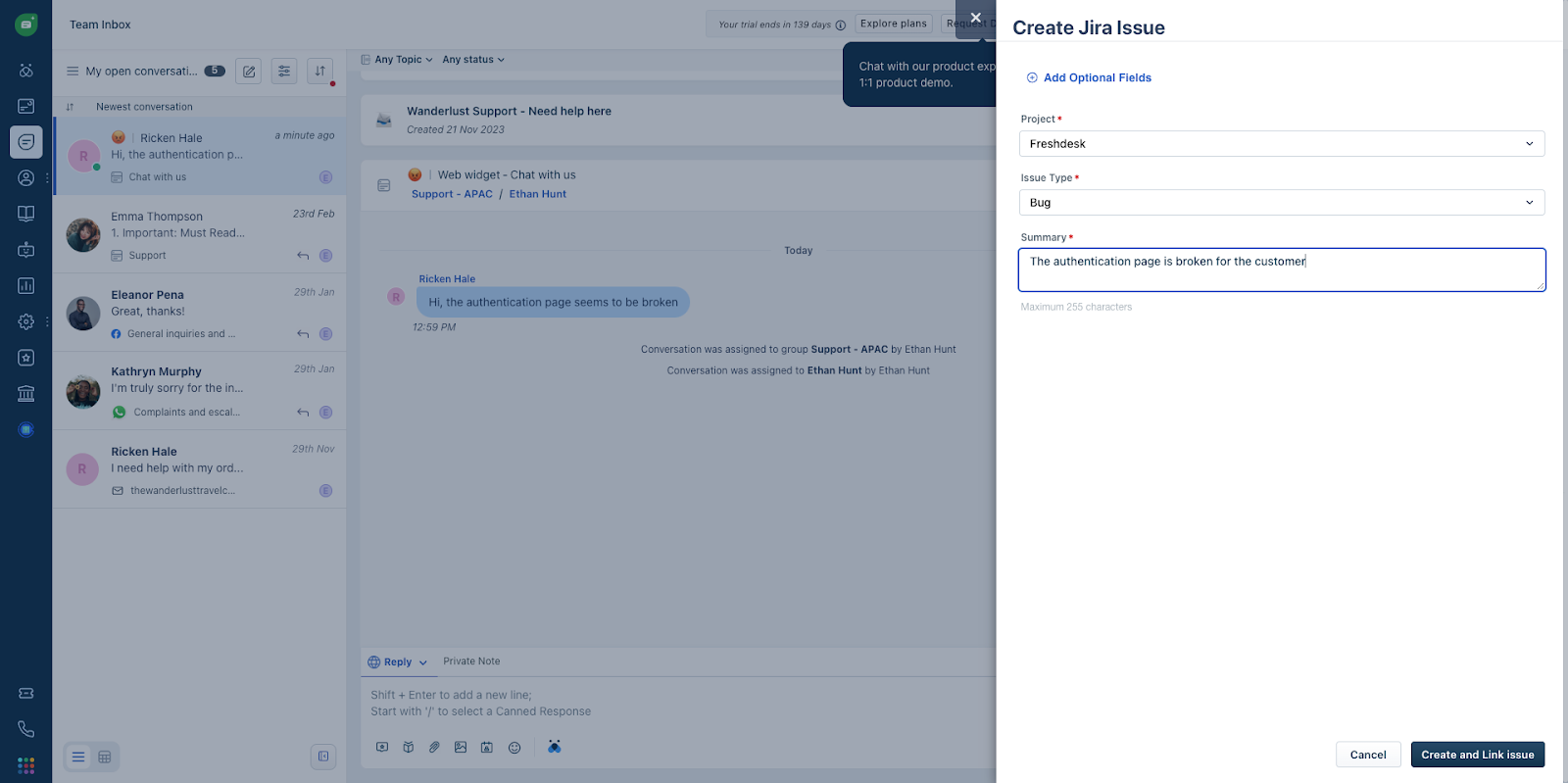The width and height of the screenshot is (1568, 783).
Task: Open Ricken Hale authentication conversation
Action: pyautogui.click(x=200, y=156)
